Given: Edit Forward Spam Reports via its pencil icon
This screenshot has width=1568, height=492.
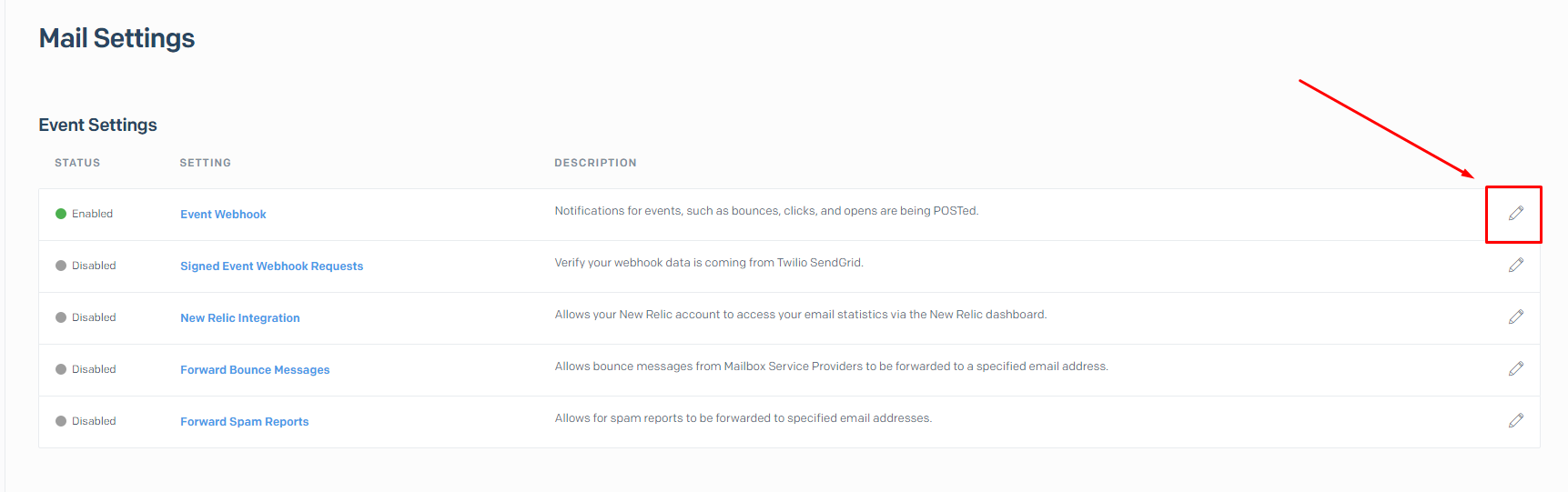Looking at the screenshot, I should tap(1515, 420).
